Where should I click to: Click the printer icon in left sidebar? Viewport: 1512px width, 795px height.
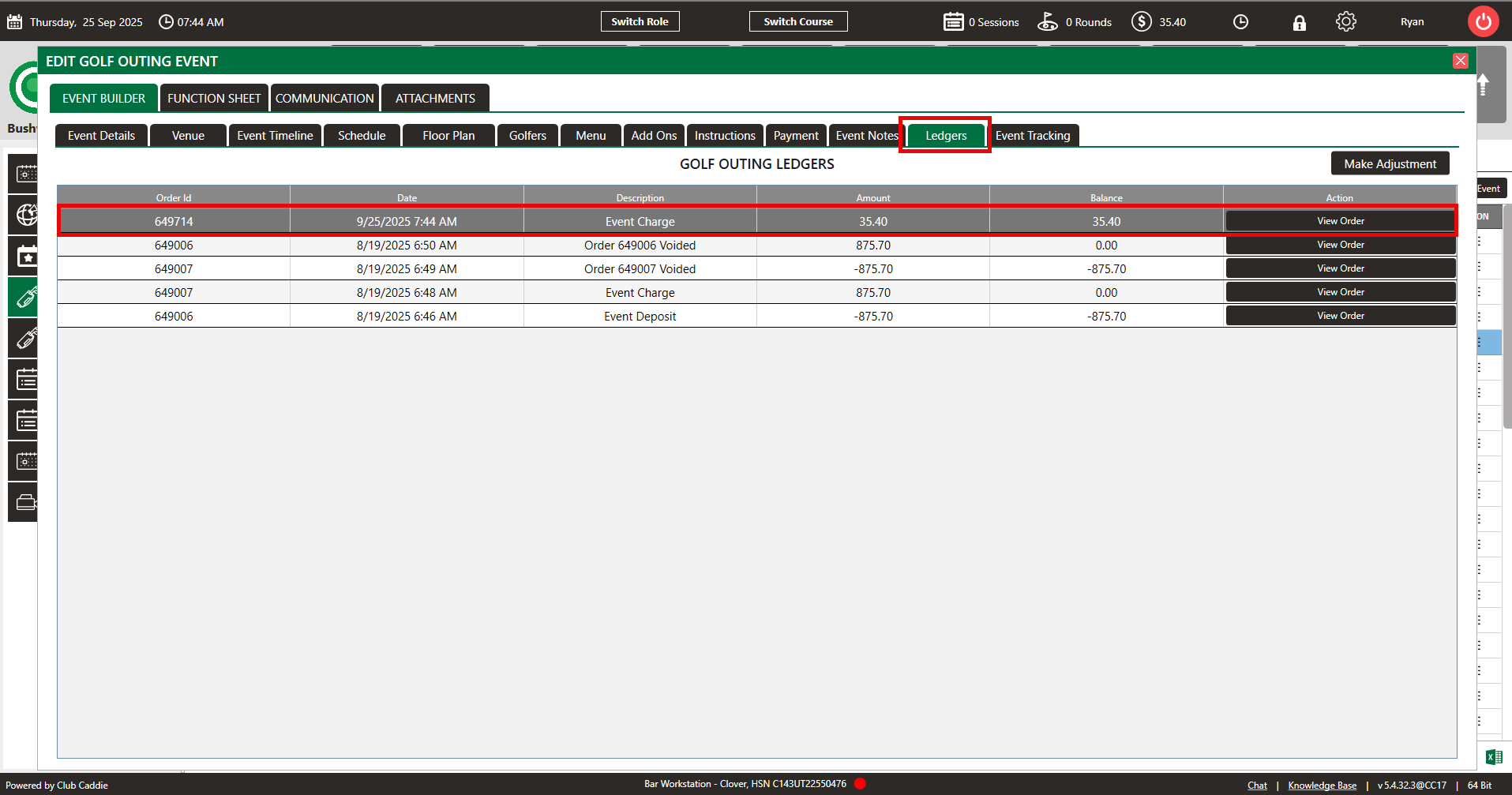click(25, 502)
